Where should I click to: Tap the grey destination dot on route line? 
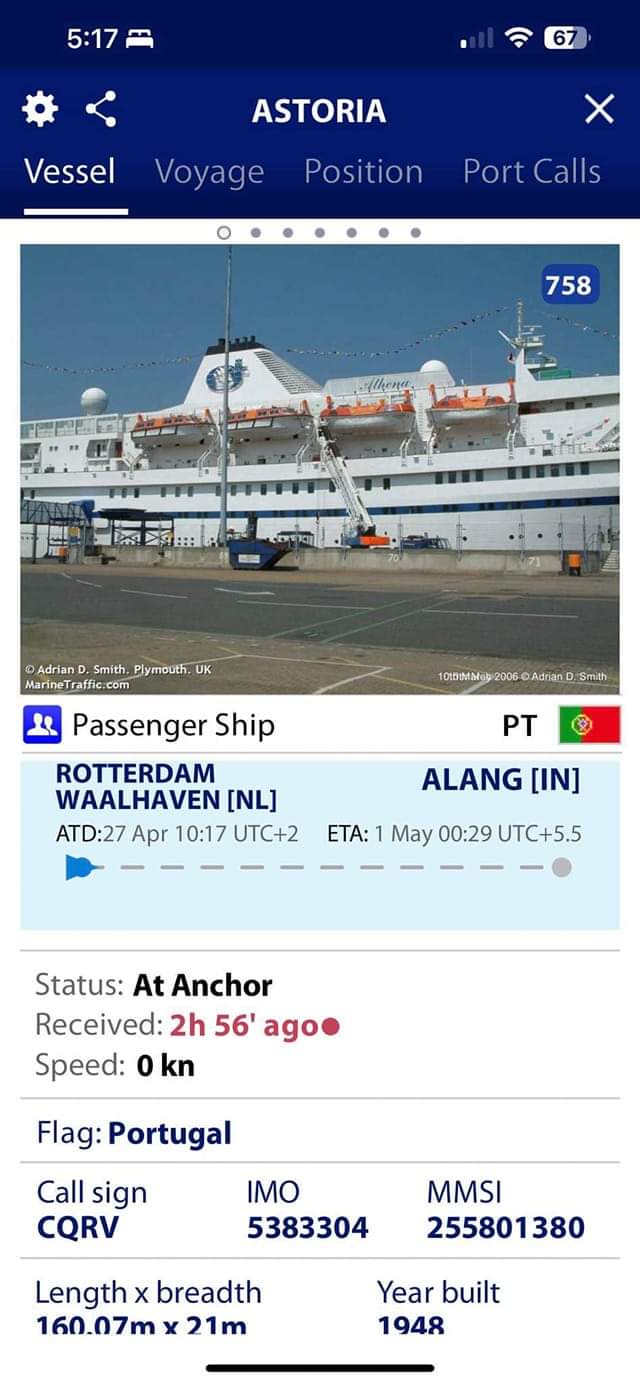click(562, 867)
